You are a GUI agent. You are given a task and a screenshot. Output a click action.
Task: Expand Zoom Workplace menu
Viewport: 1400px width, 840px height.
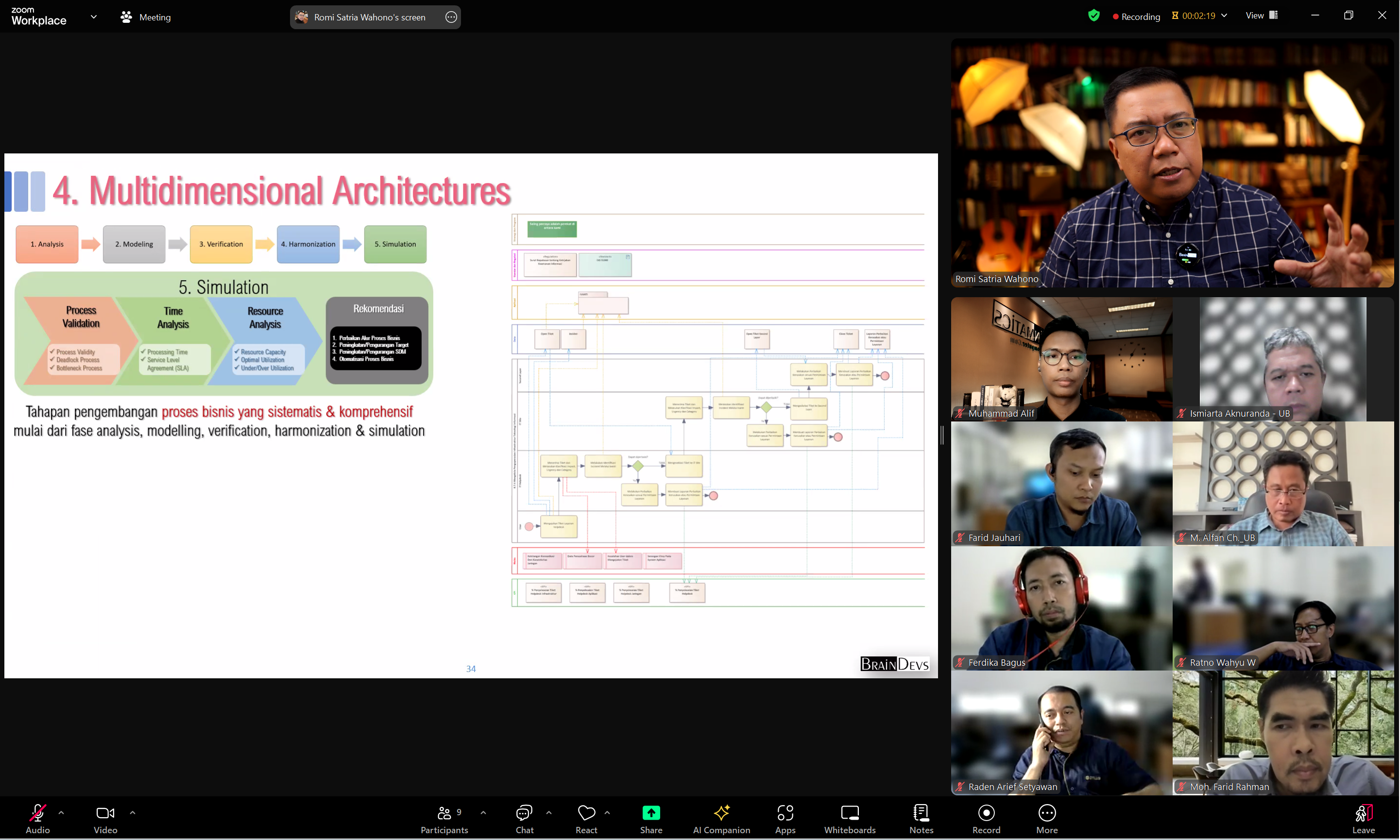(95, 17)
